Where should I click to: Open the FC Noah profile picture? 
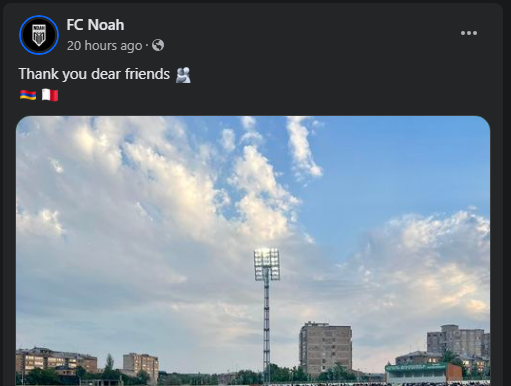(x=39, y=35)
